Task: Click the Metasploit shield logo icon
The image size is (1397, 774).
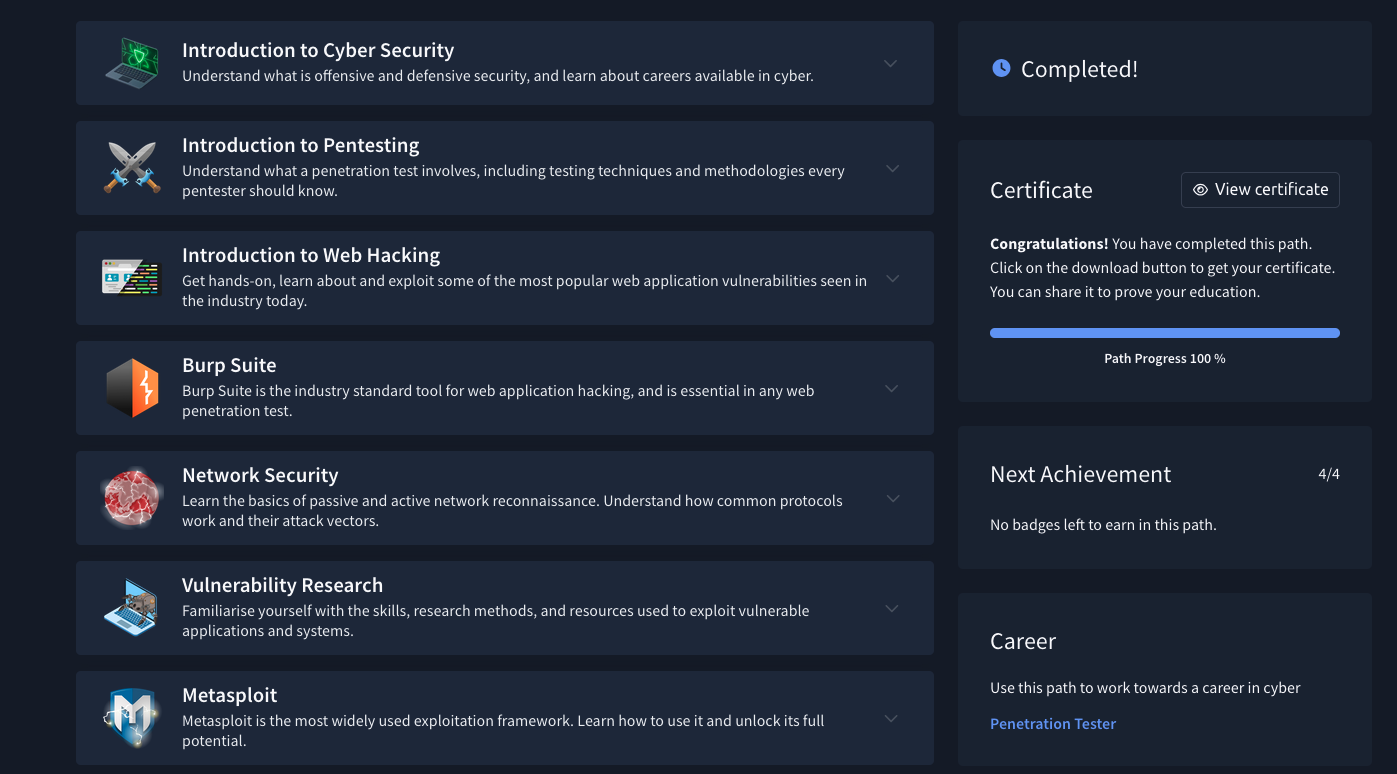Action: (x=132, y=718)
